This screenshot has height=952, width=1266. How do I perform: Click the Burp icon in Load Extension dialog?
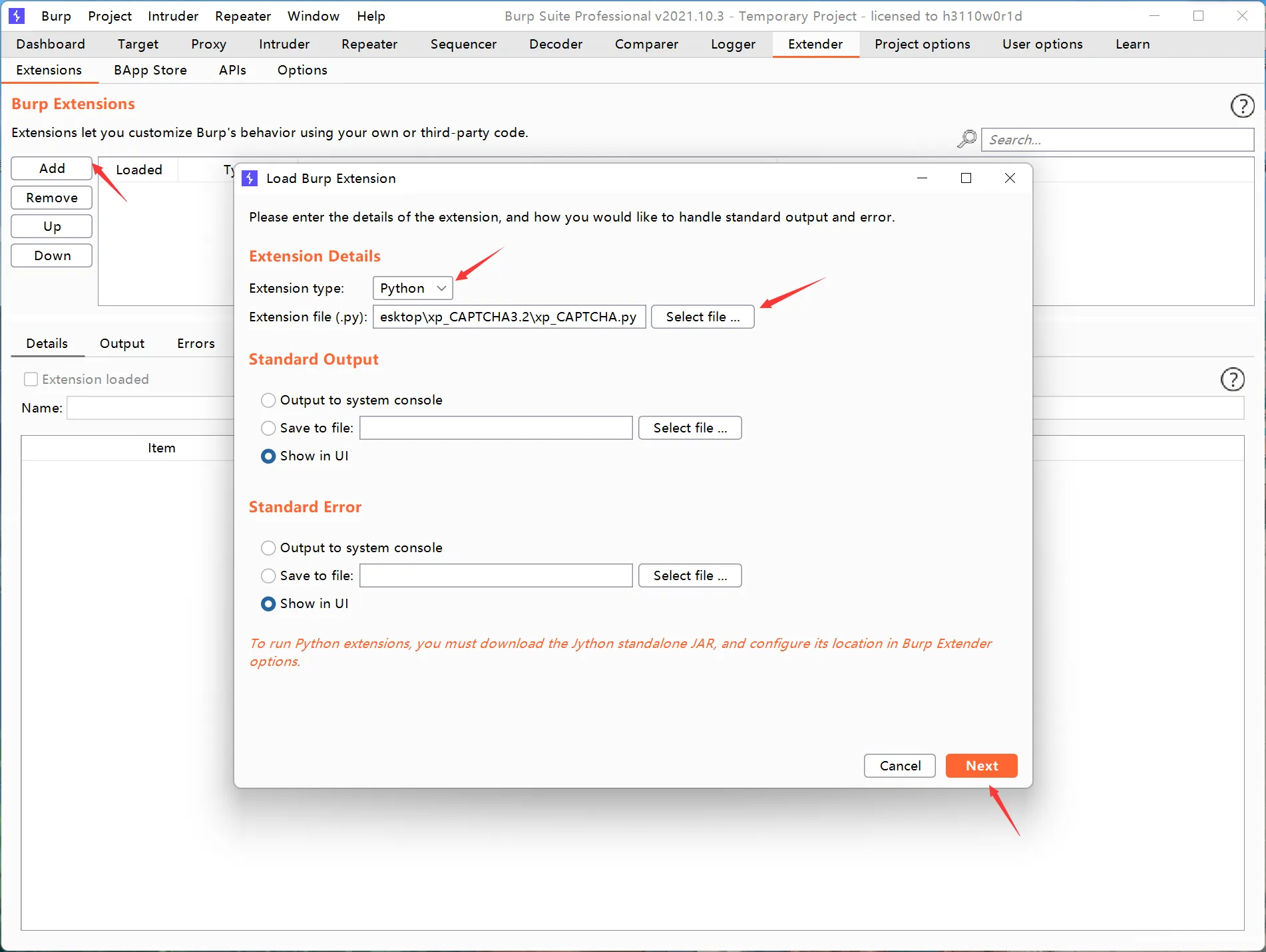250,178
